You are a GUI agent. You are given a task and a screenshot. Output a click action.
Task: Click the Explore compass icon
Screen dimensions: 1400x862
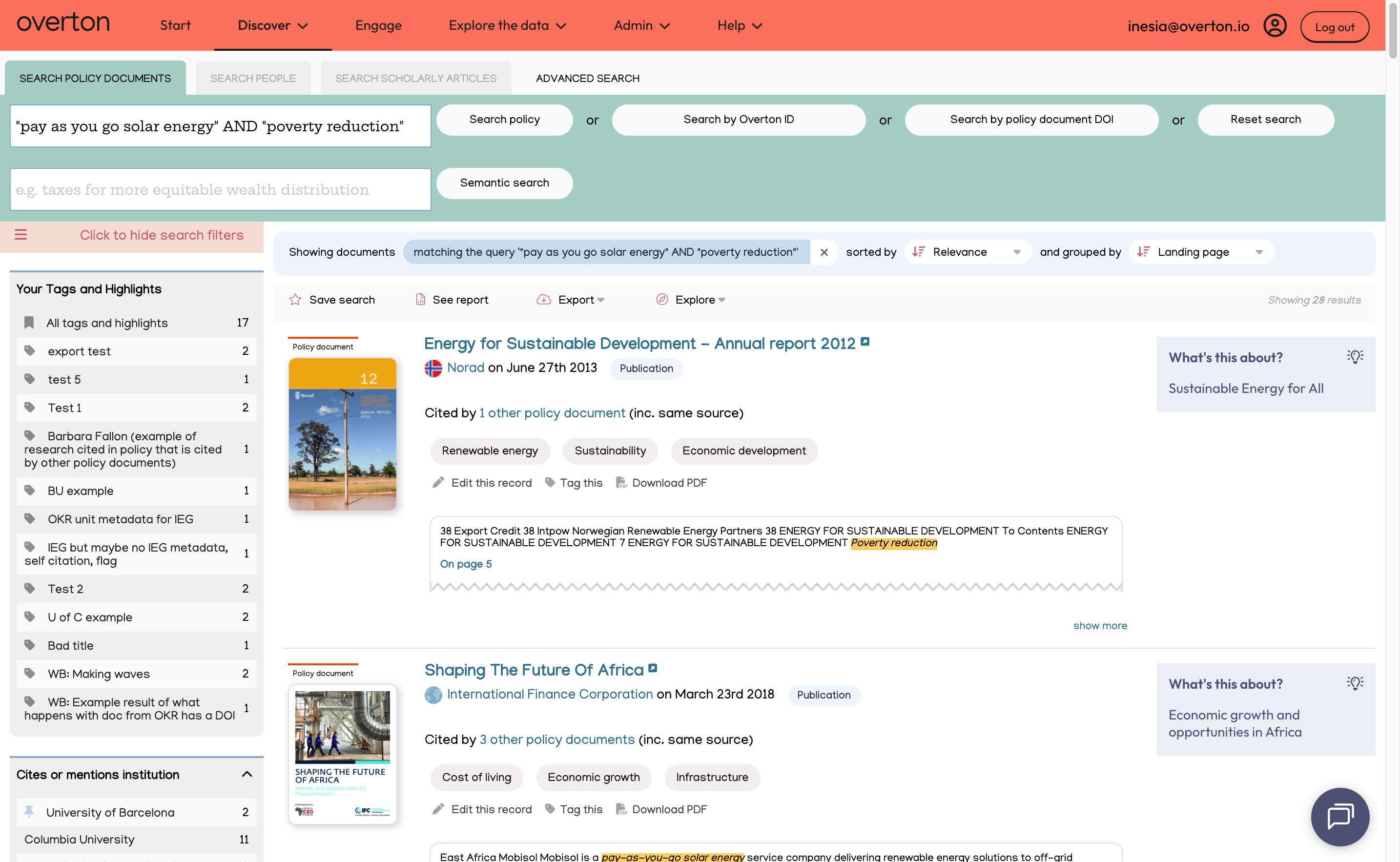[x=662, y=300]
